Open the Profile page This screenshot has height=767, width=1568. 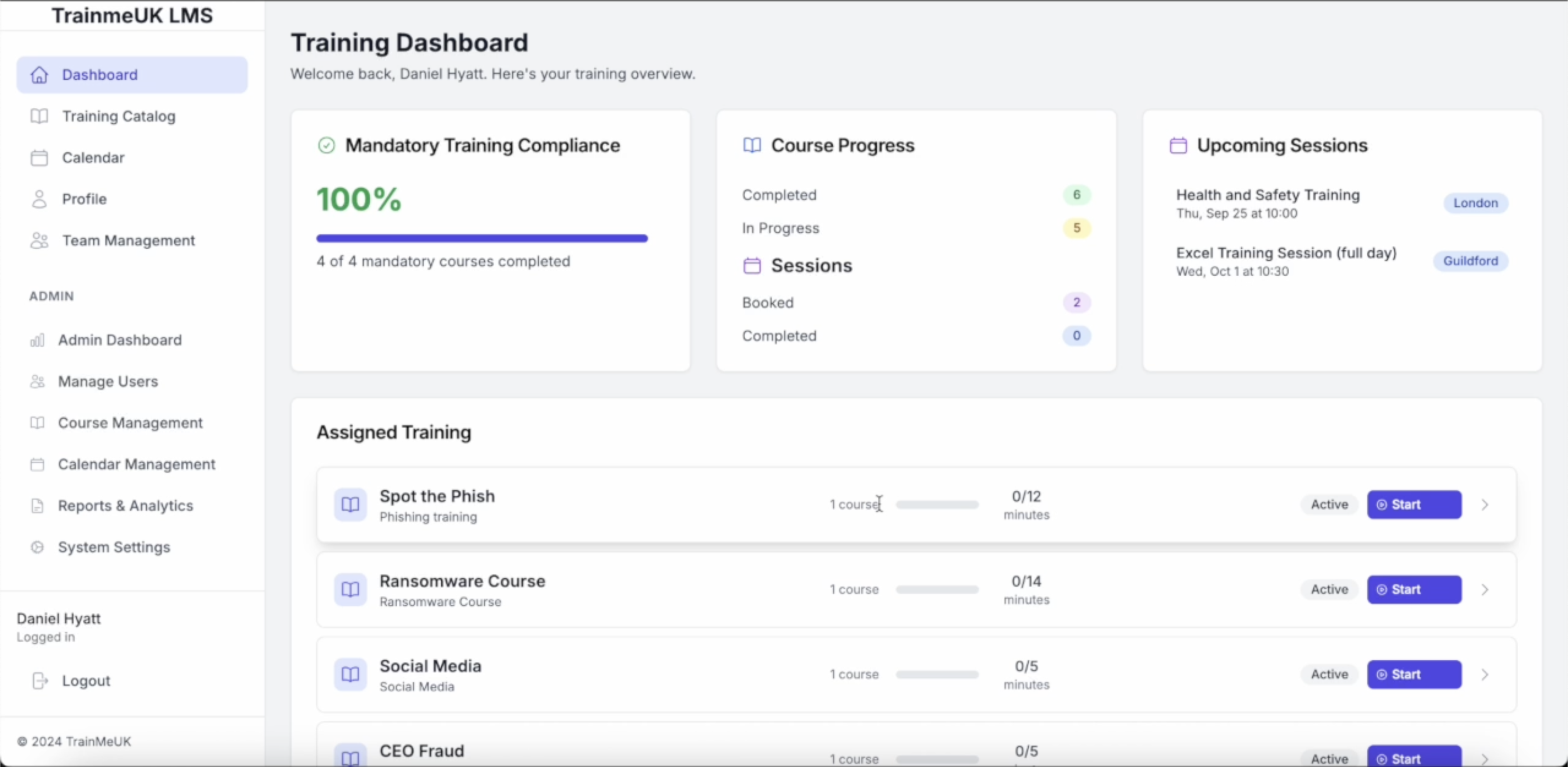[132, 199]
